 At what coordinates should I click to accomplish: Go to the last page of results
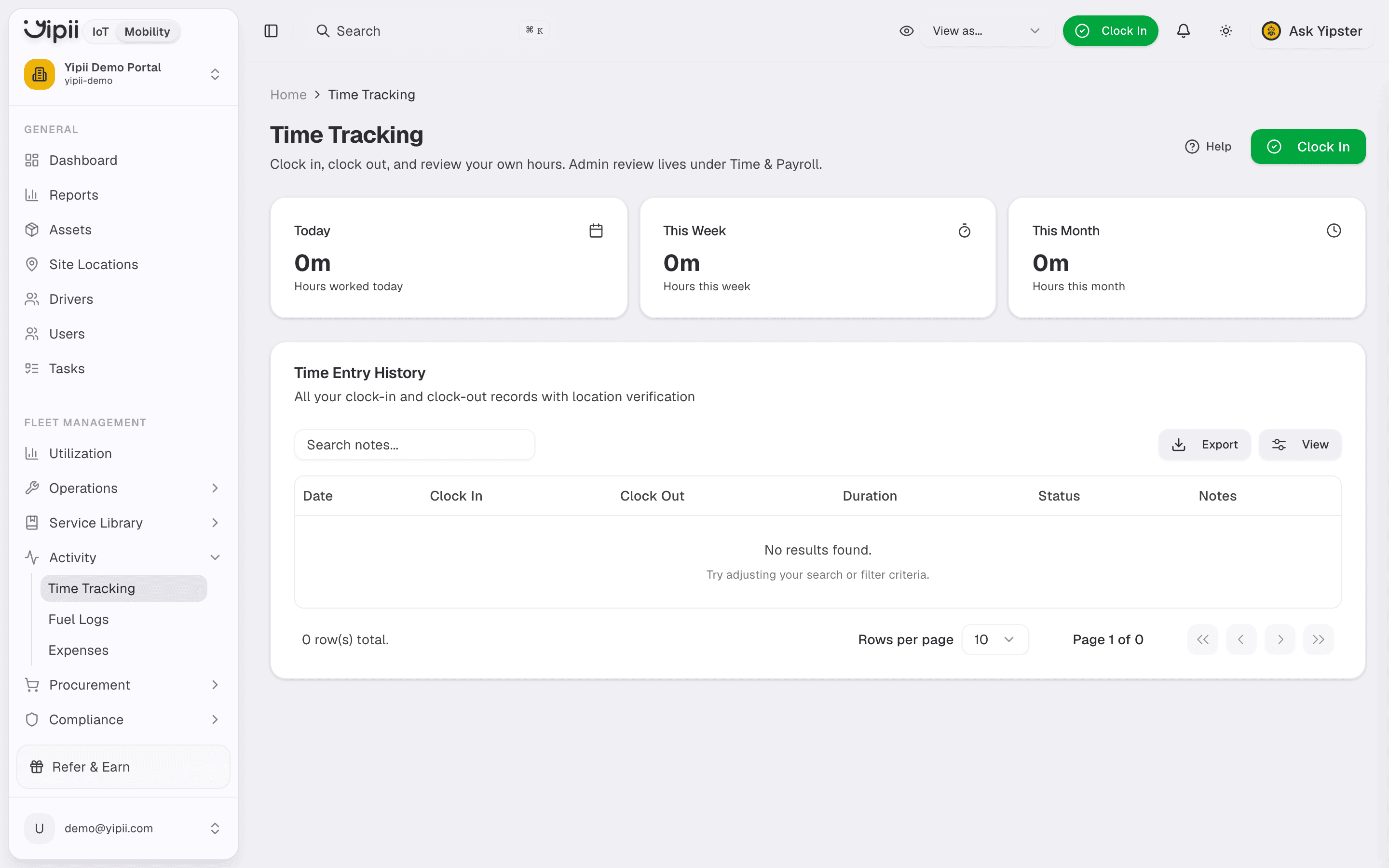point(1319,639)
